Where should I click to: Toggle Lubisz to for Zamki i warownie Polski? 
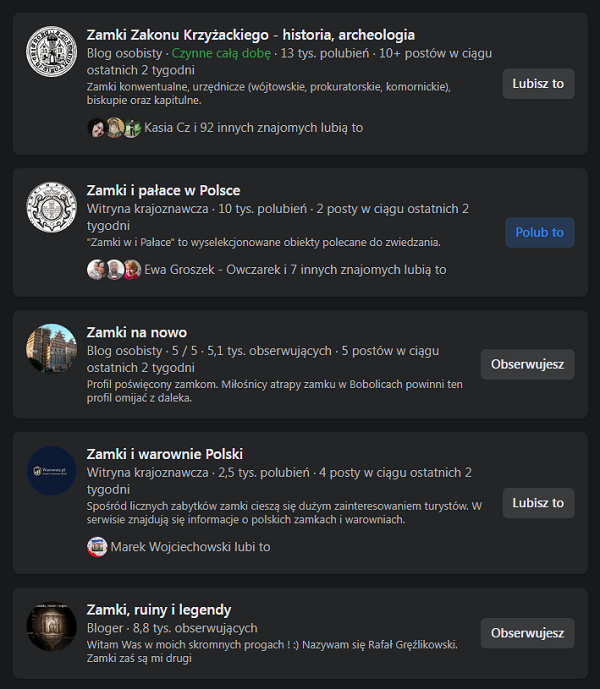538,503
